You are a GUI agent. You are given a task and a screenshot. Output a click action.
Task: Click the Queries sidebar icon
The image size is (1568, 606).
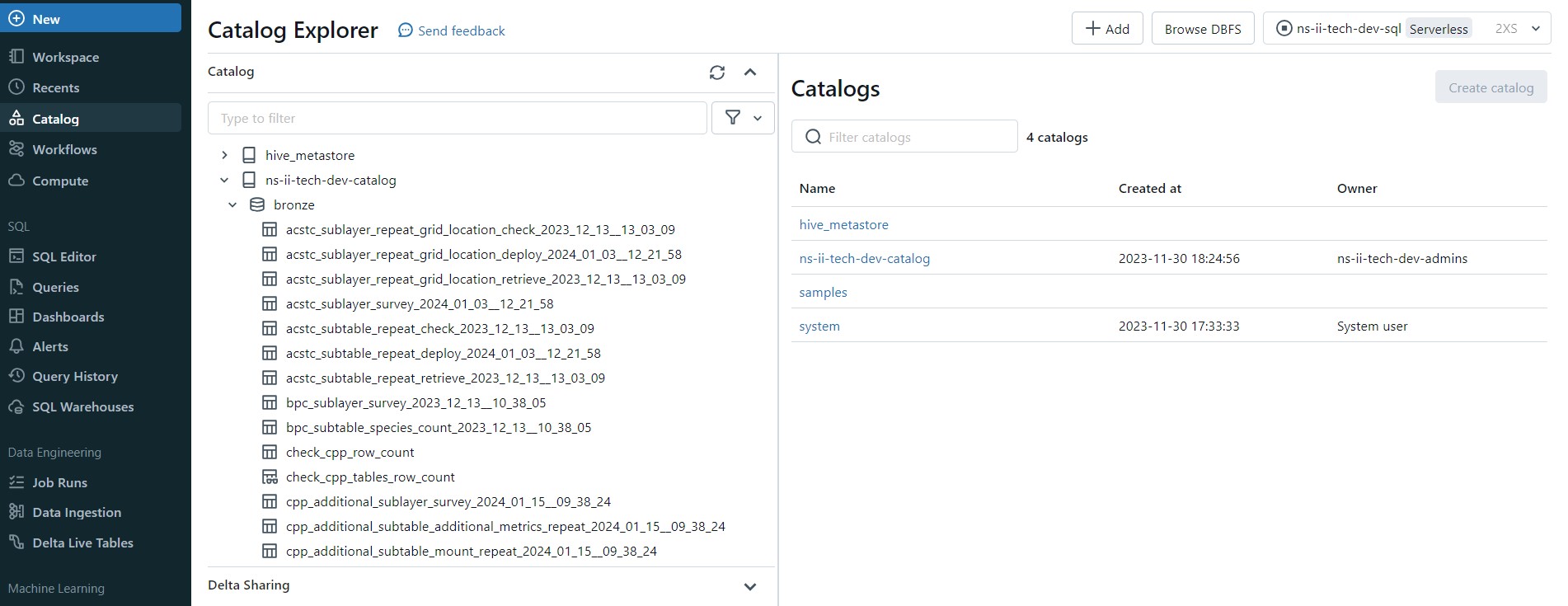point(16,287)
